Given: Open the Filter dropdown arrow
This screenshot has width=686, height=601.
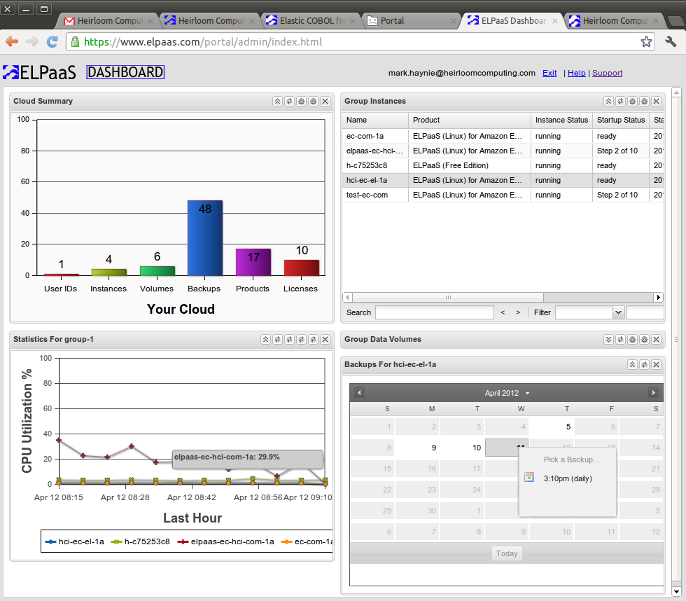Looking at the screenshot, I should pos(618,312).
